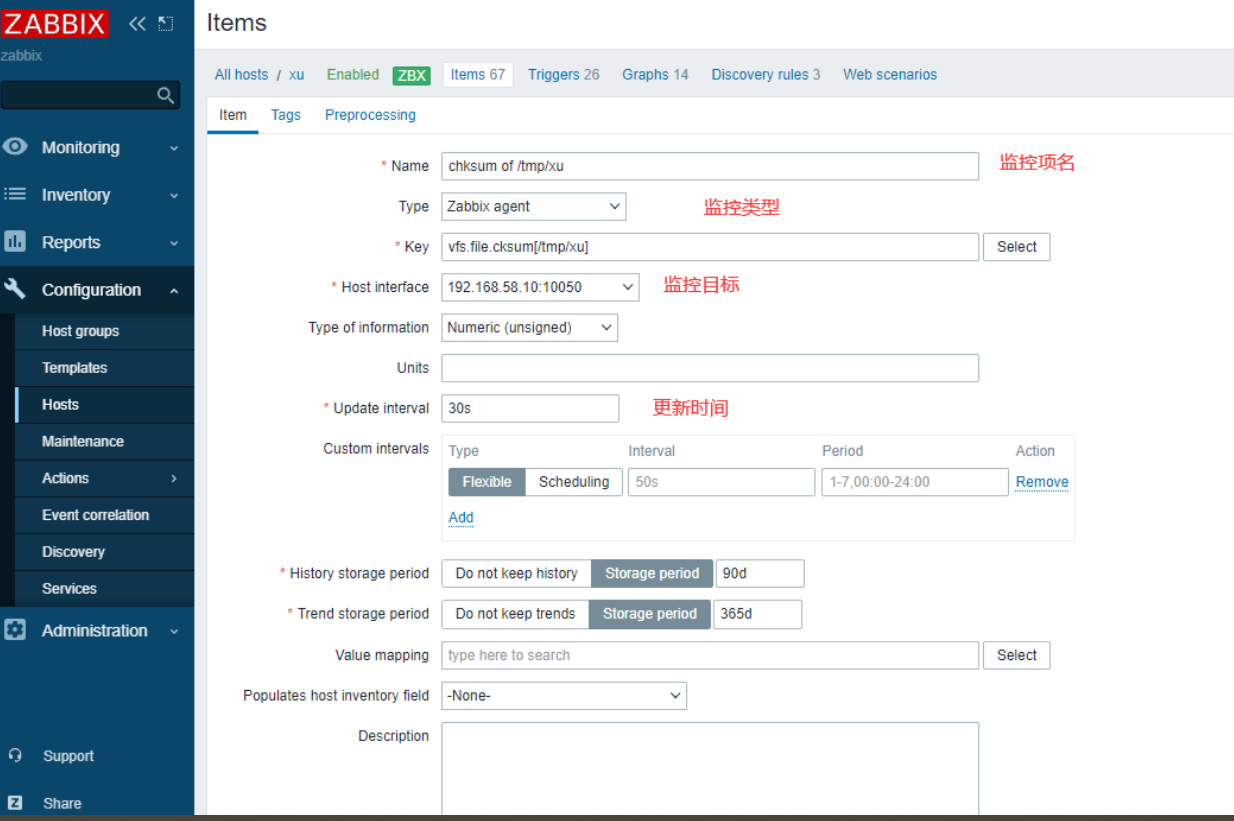Open Maintenance in Configuration
The width and height of the screenshot is (1234, 821).
pos(104,441)
